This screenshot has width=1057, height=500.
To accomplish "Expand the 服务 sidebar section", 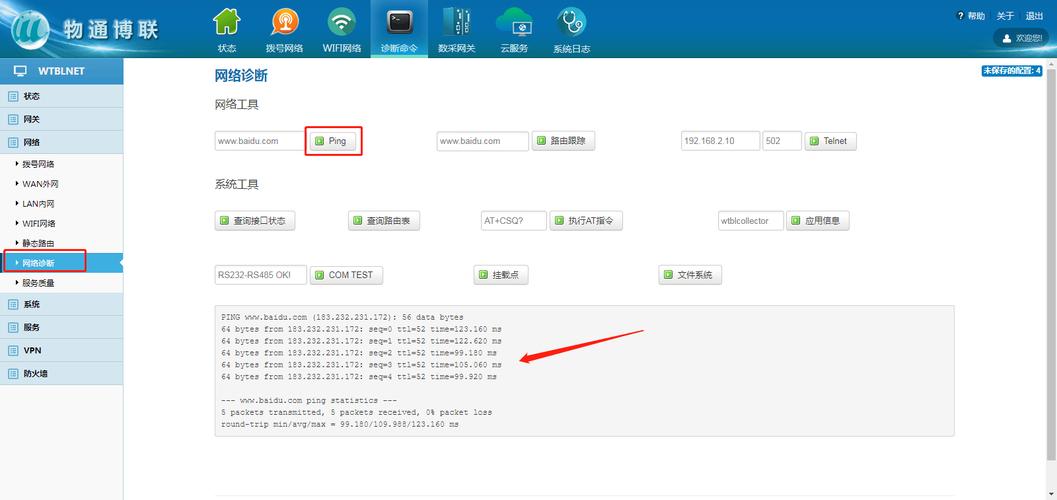I will (61, 327).
